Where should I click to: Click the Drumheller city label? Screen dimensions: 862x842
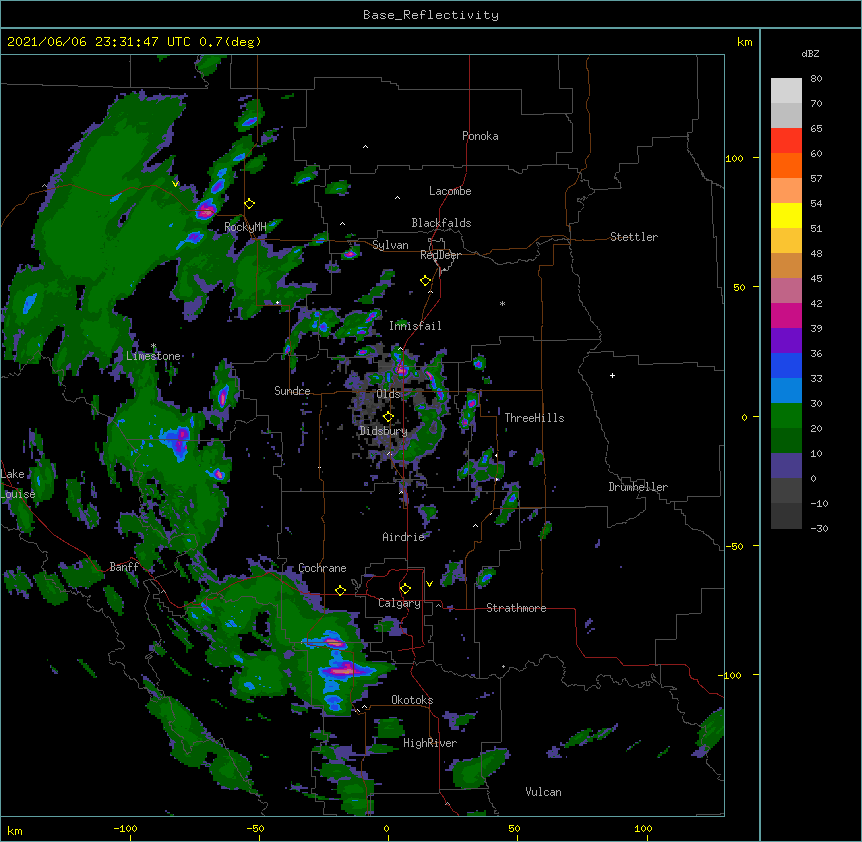[638, 487]
